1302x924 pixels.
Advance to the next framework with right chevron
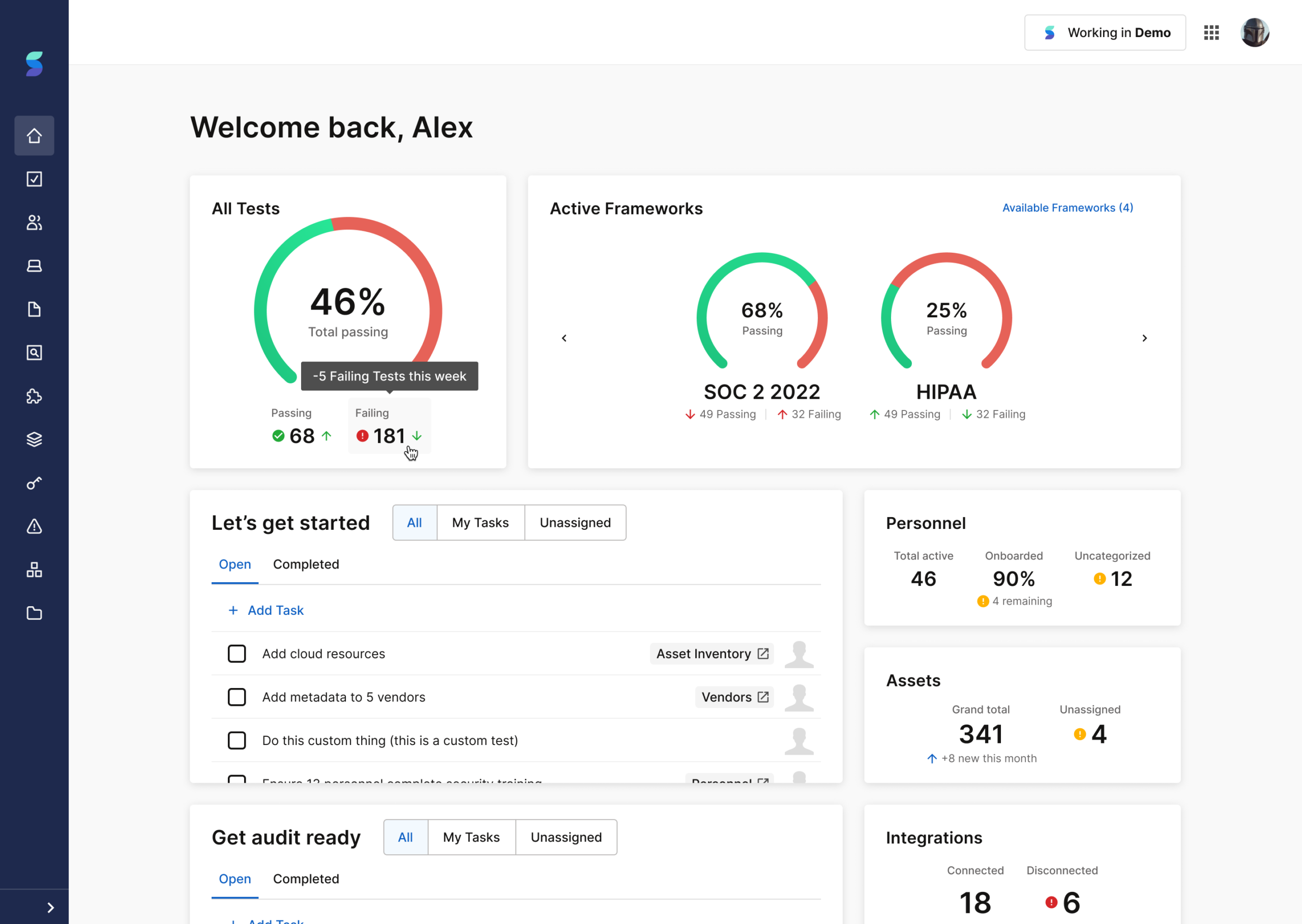click(x=1145, y=337)
